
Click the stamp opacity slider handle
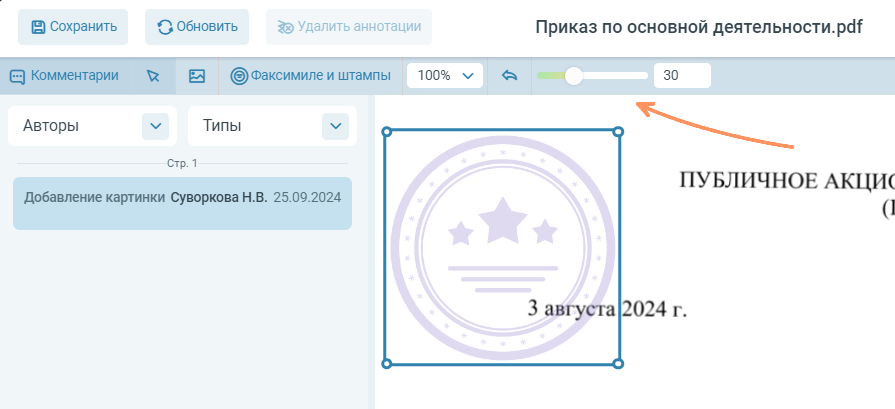point(574,75)
